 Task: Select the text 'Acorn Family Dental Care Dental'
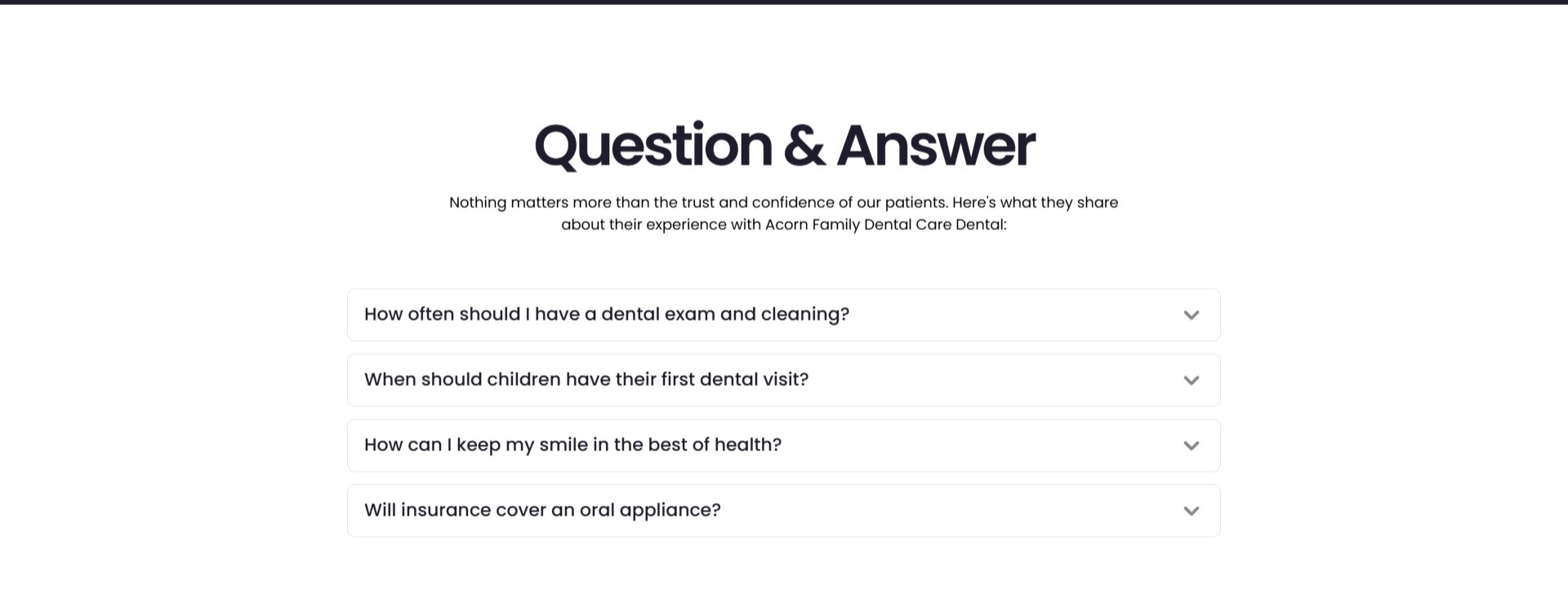click(884, 224)
